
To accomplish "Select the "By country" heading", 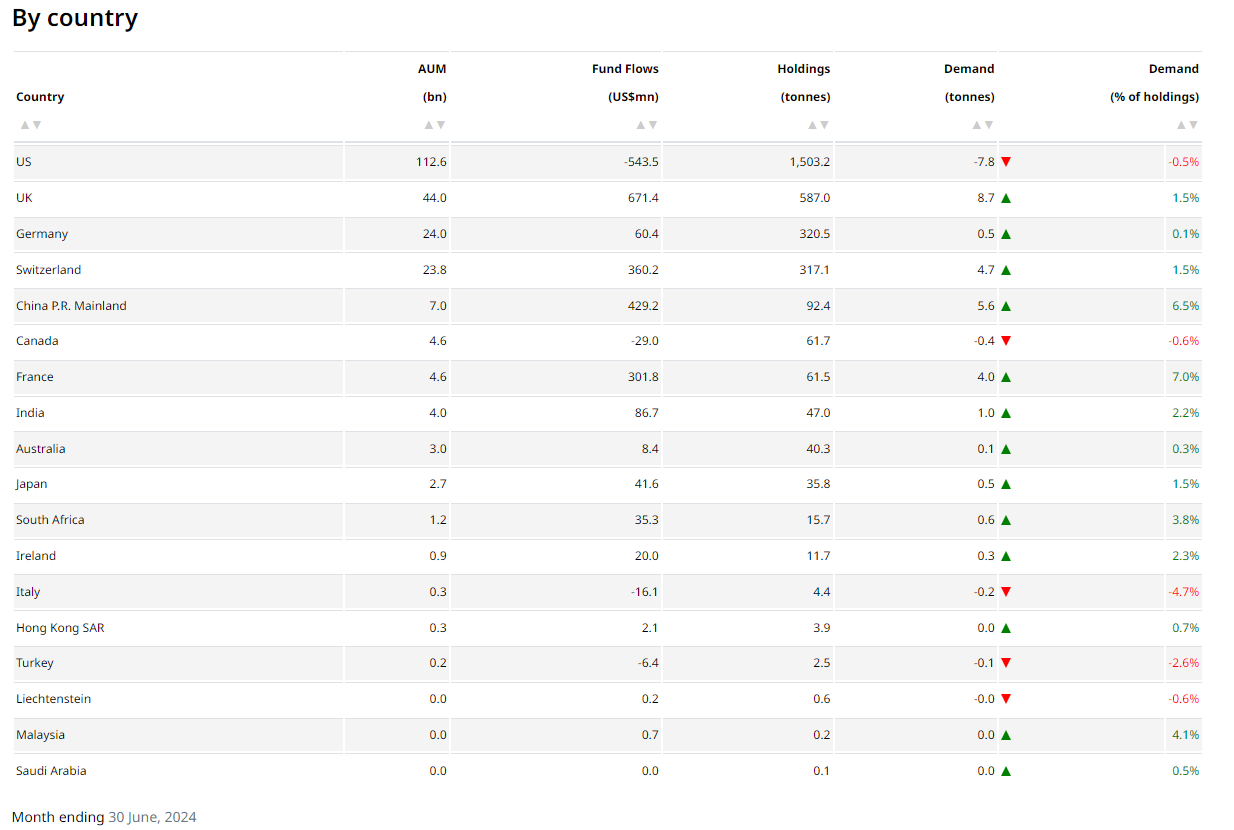I will [75, 18].
